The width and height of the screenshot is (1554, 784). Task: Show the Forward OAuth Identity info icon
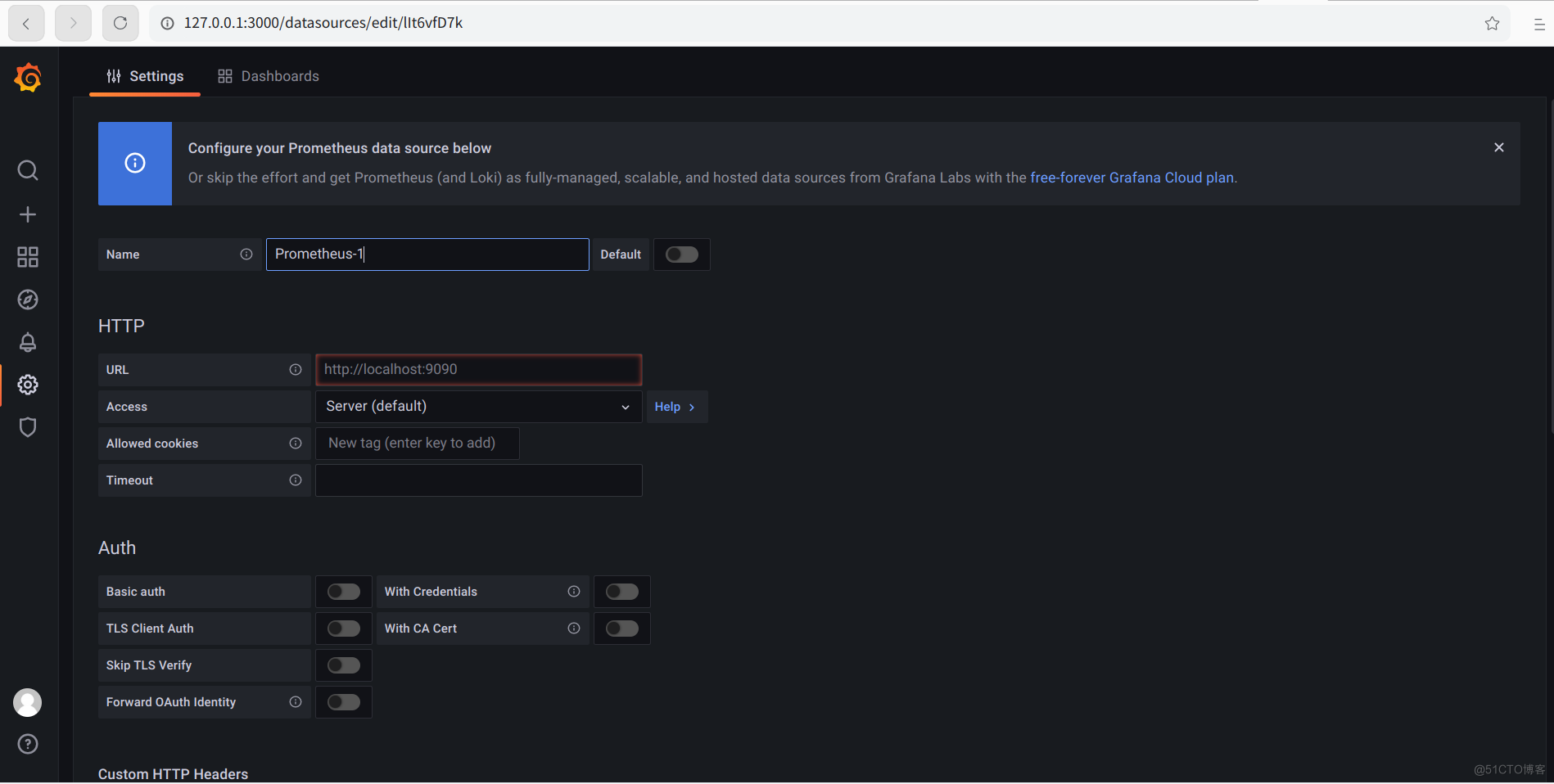click(x=296, y=702)
